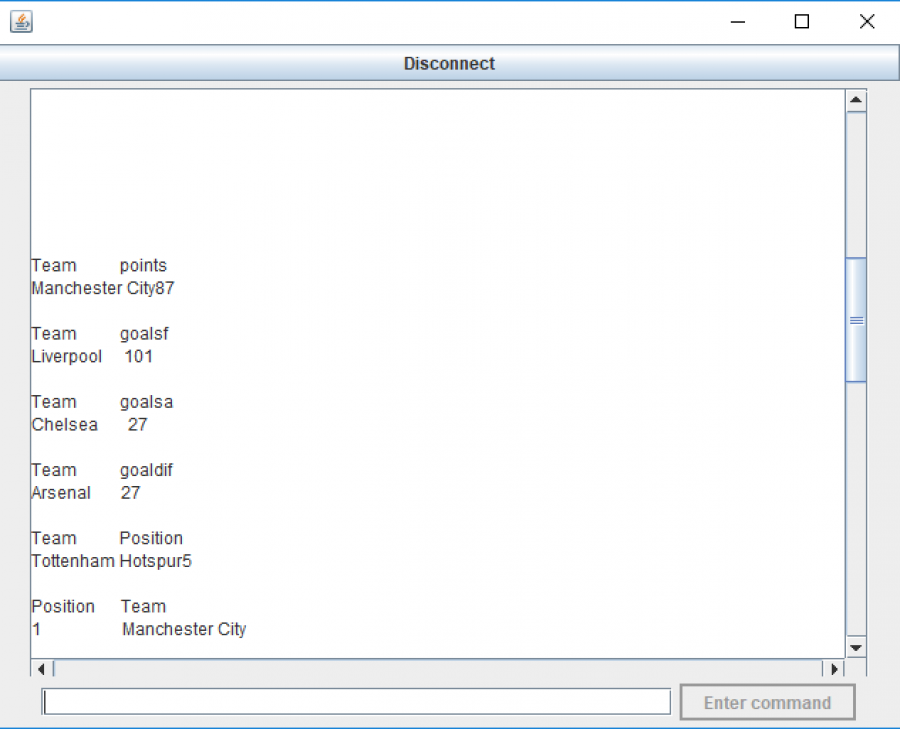Click the vertical scrollbar up arrow
This screenshot has width=900, height=729.
856,100
